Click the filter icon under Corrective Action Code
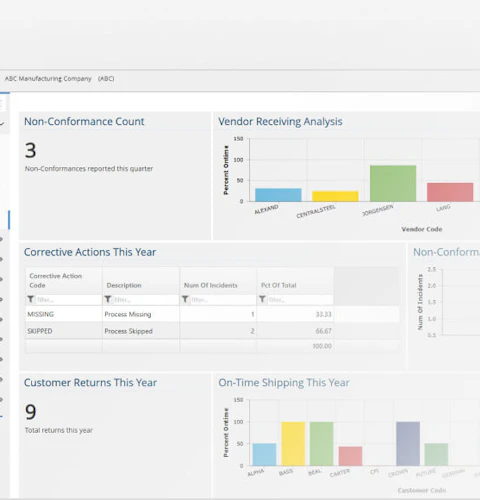 click(31, 299)
